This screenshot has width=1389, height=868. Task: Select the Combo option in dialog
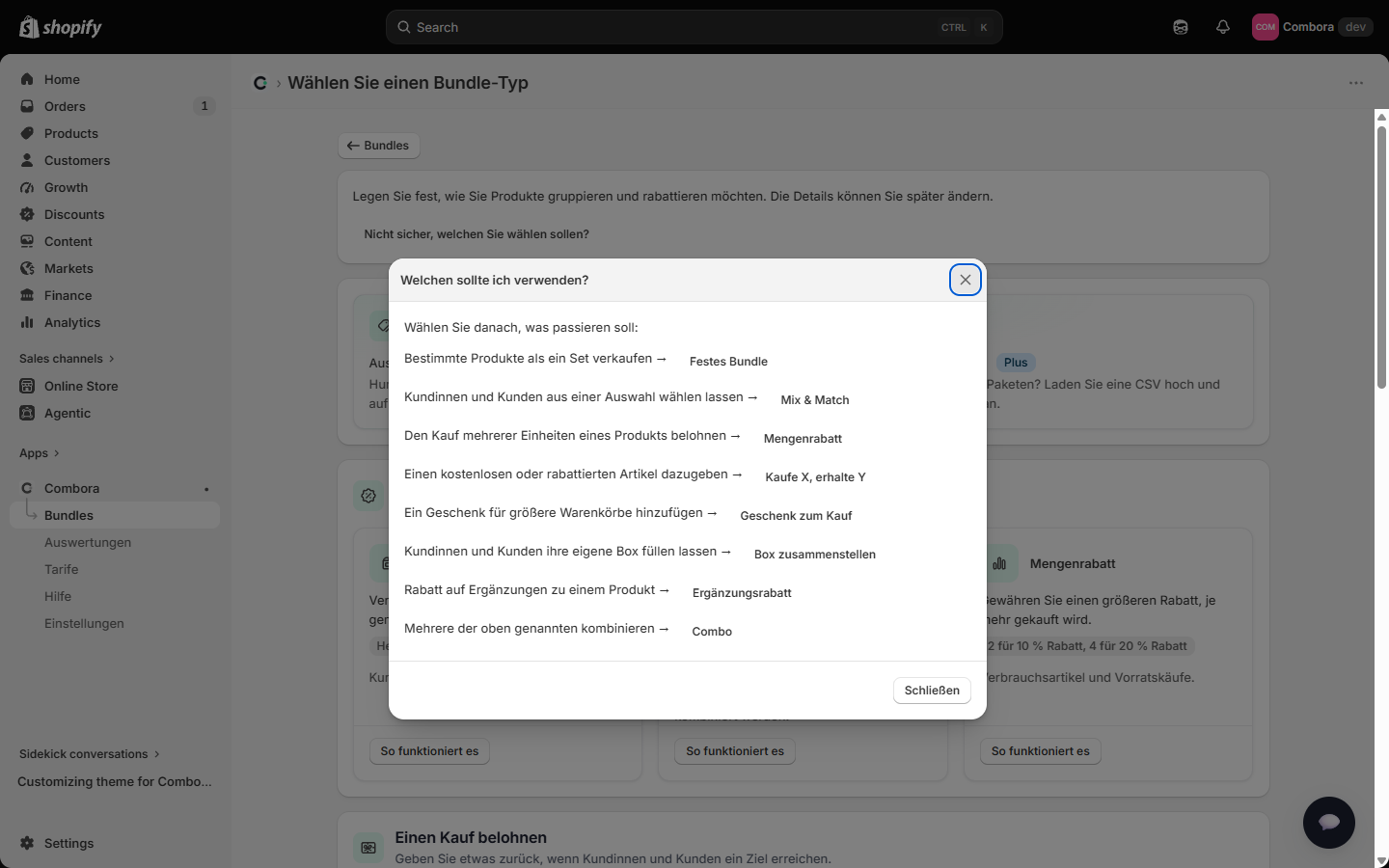point(712,632)
